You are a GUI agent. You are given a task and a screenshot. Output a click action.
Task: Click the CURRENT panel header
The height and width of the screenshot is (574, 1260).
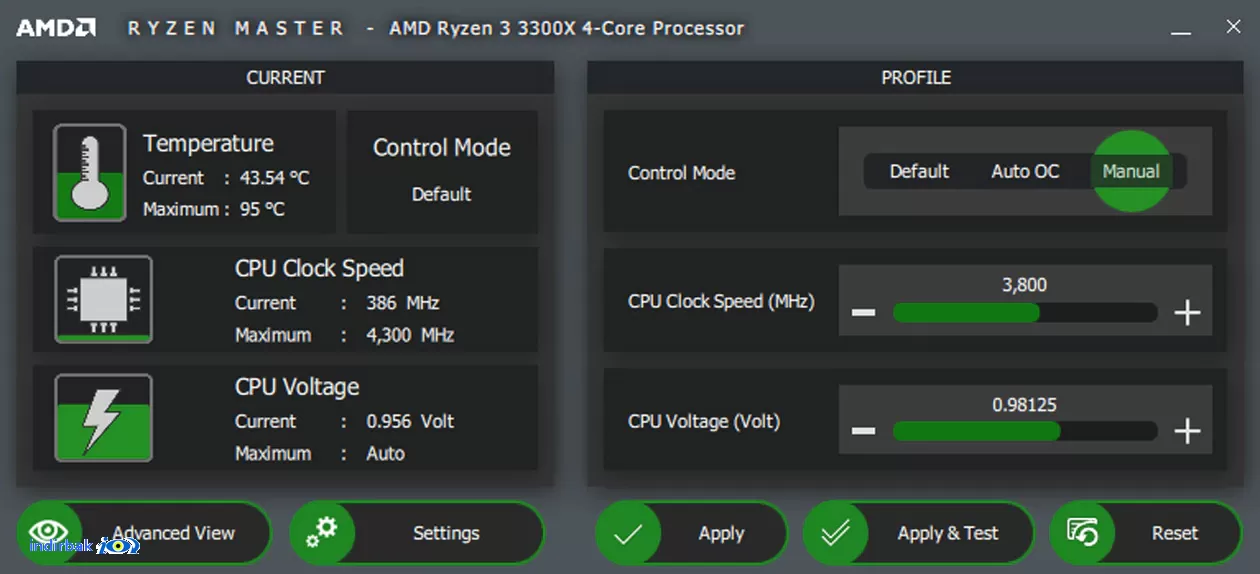285,77
